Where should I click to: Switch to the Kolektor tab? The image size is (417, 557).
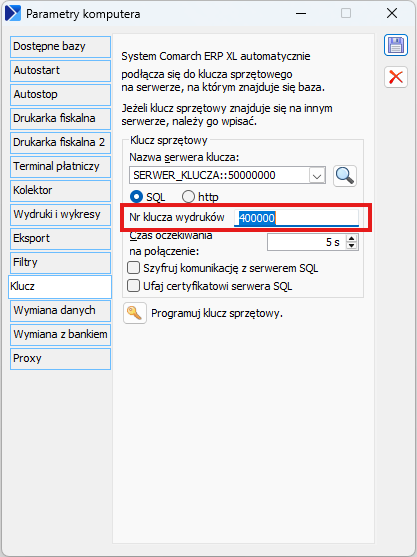[x=60, y=190]
